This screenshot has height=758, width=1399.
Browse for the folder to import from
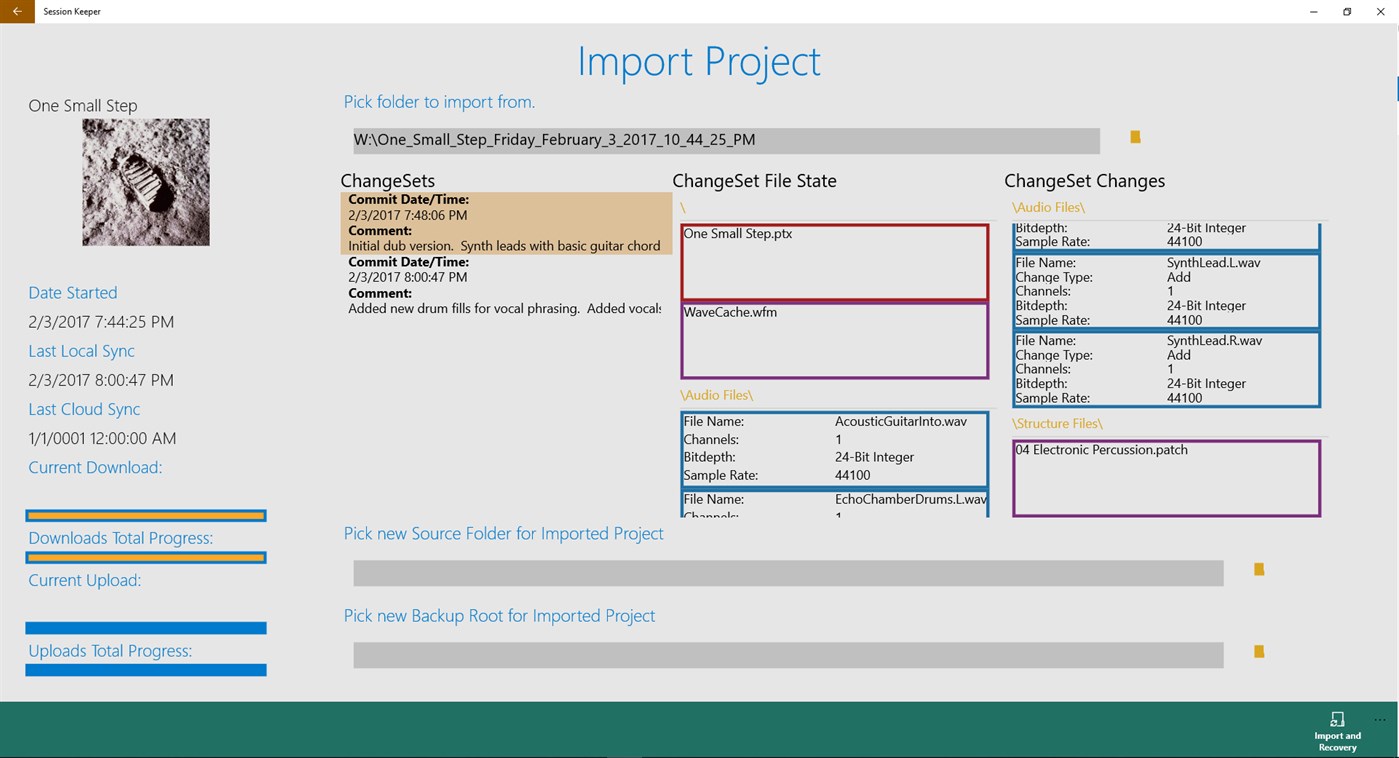[x=1135, y=137]
